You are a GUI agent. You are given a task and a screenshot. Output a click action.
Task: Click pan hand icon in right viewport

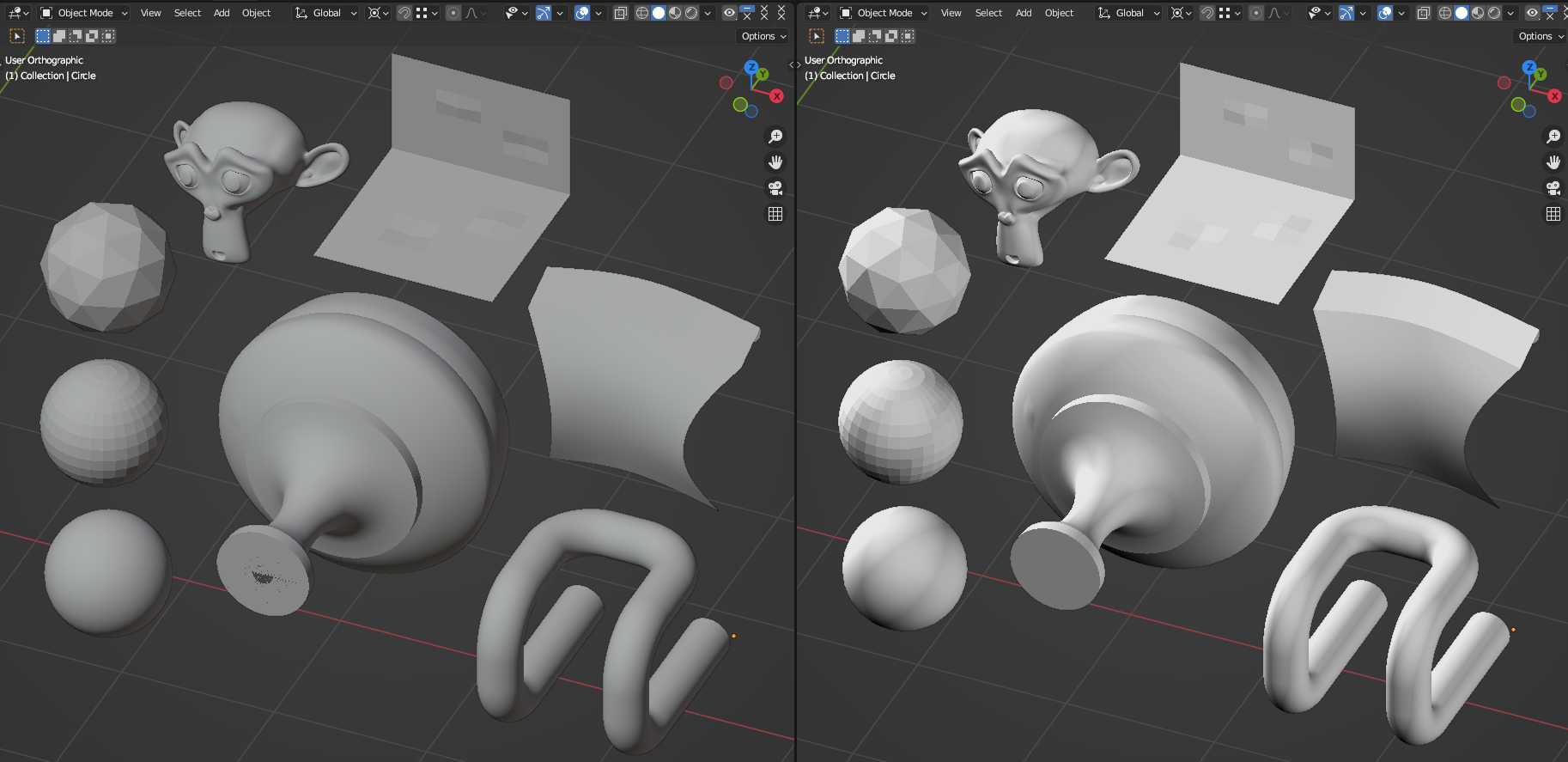pyautogui.click(x=1553, y=162)
